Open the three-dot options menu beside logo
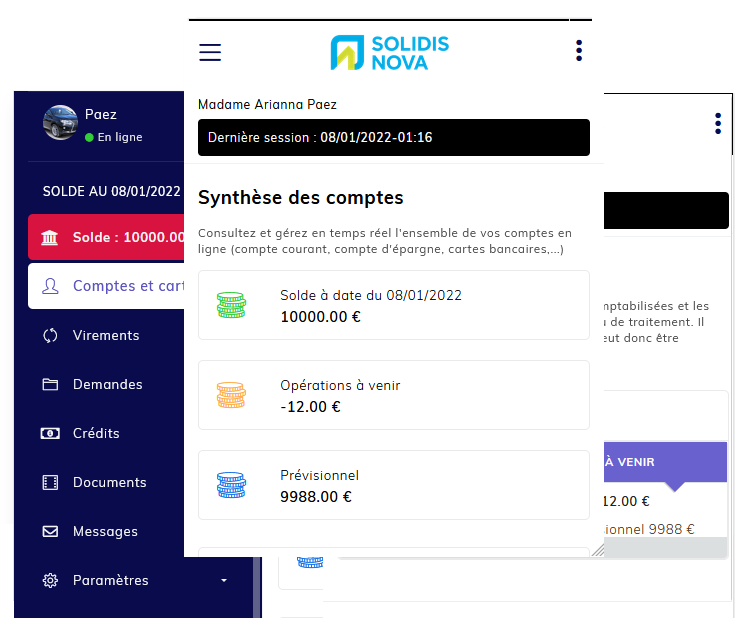This screenshot has width=747, height=618. (x=579, y=51)
